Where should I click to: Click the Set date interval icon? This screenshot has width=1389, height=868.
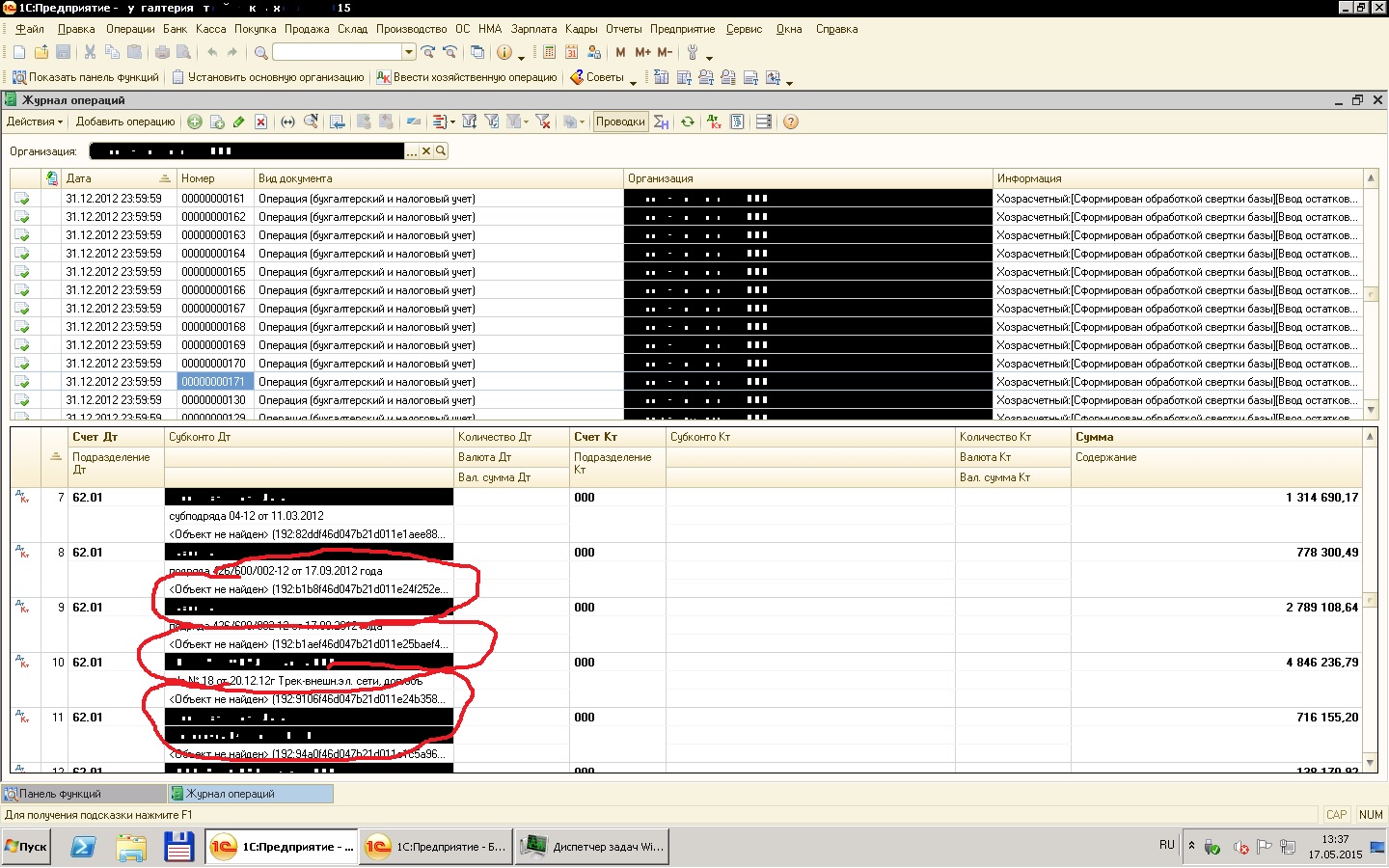click(x=287, y=122)
